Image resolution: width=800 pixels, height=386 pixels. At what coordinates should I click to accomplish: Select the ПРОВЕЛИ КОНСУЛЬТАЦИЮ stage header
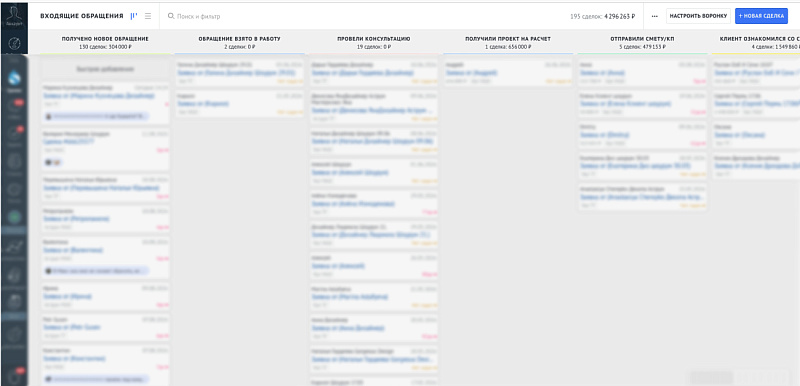(x=373, y=39)
